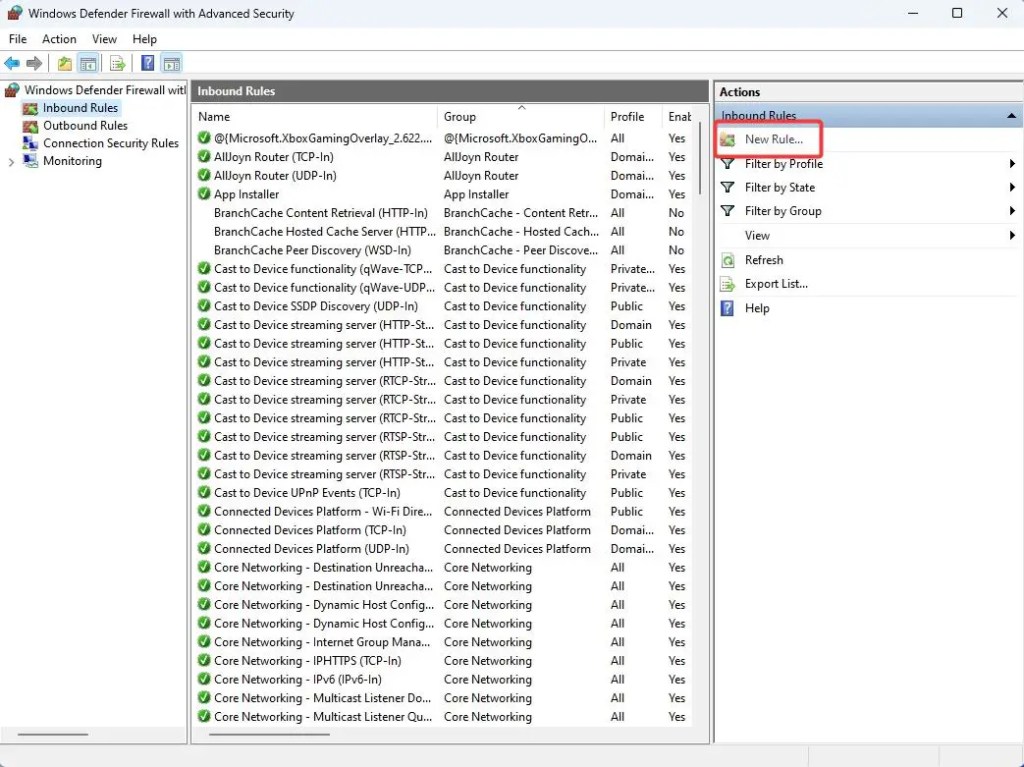The width and height of the screenshot is (1024, 767).
Task: Click the Refresh icon in Actions pane
Action: (x=728, y=260)
